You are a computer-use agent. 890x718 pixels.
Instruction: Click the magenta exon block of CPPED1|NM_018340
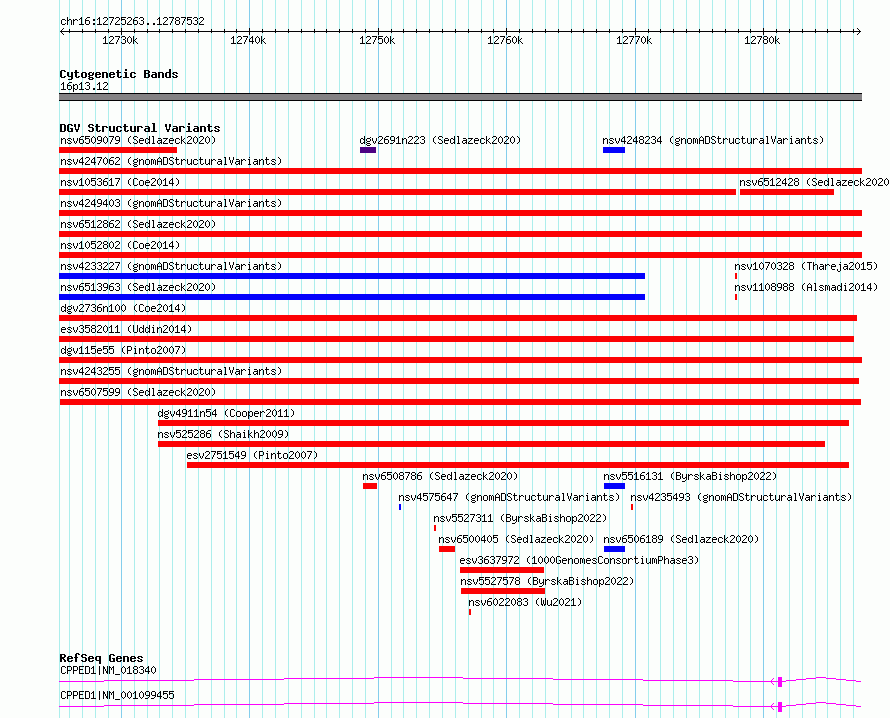780,682
